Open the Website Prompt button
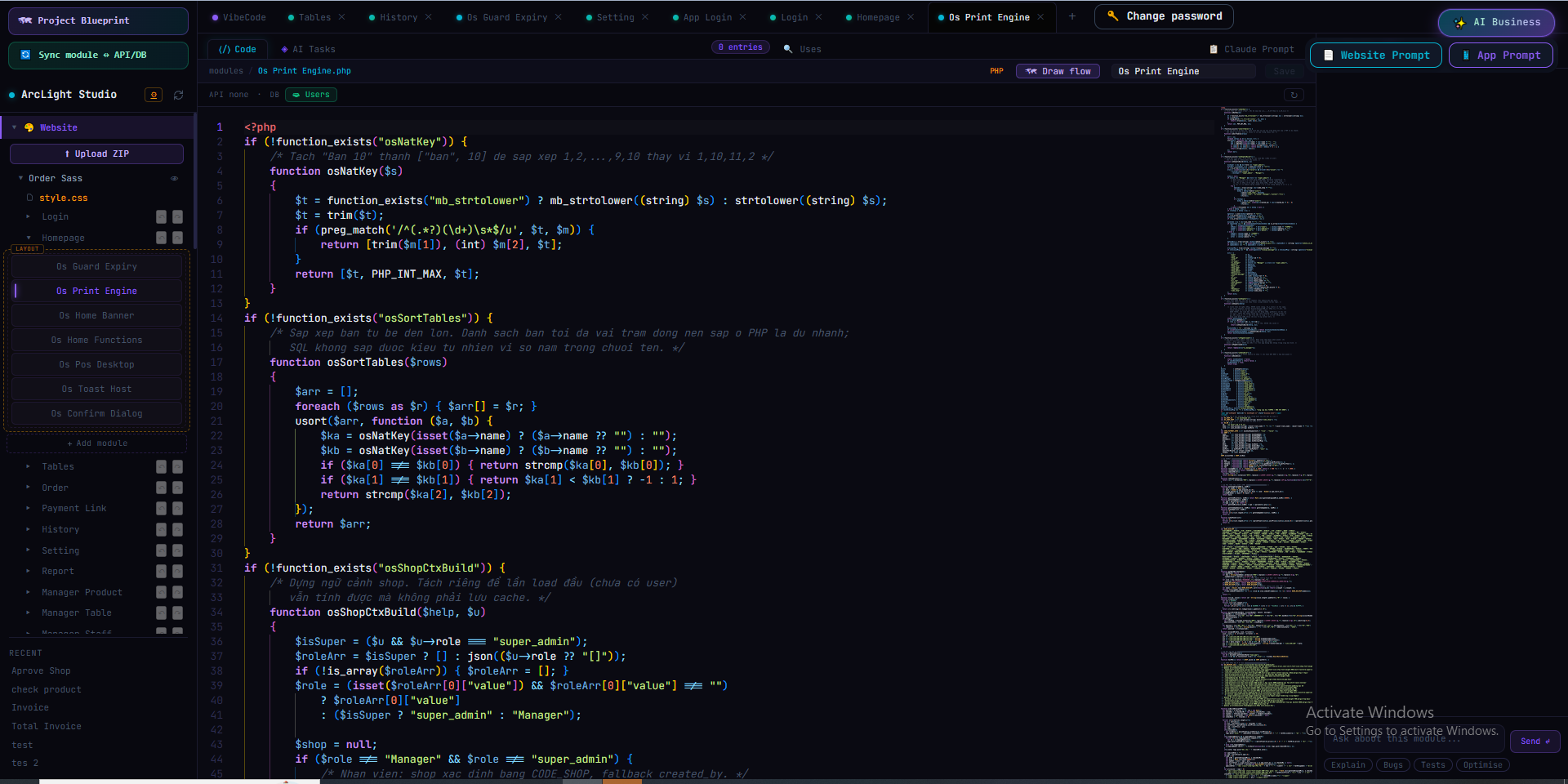This screenshot has height=784, width=1568. pos(1376,55)
